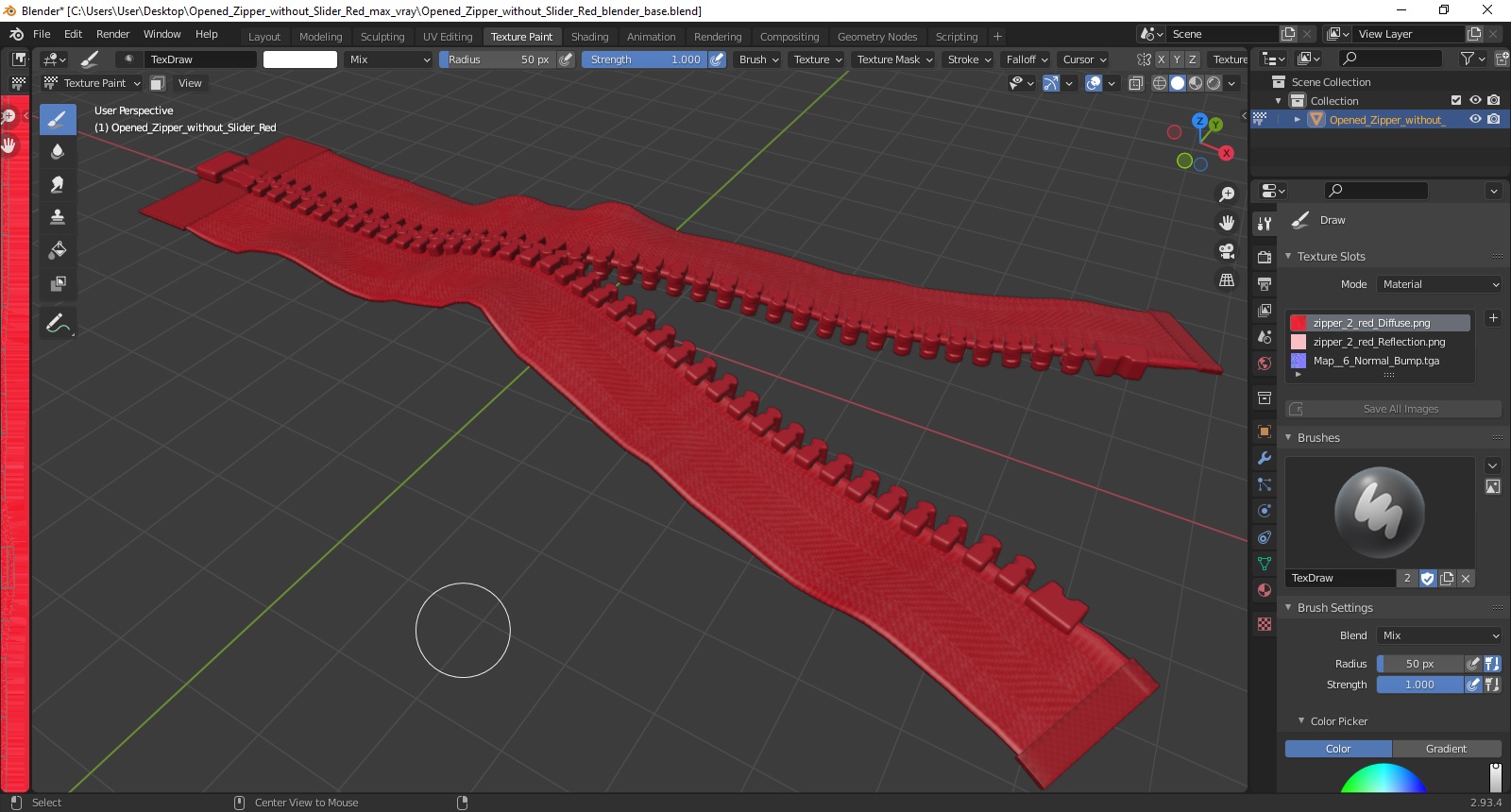The image size is (1511, 812).
Task: Toggle Y axis symmetry
Action: click(x=1178, y=59)
